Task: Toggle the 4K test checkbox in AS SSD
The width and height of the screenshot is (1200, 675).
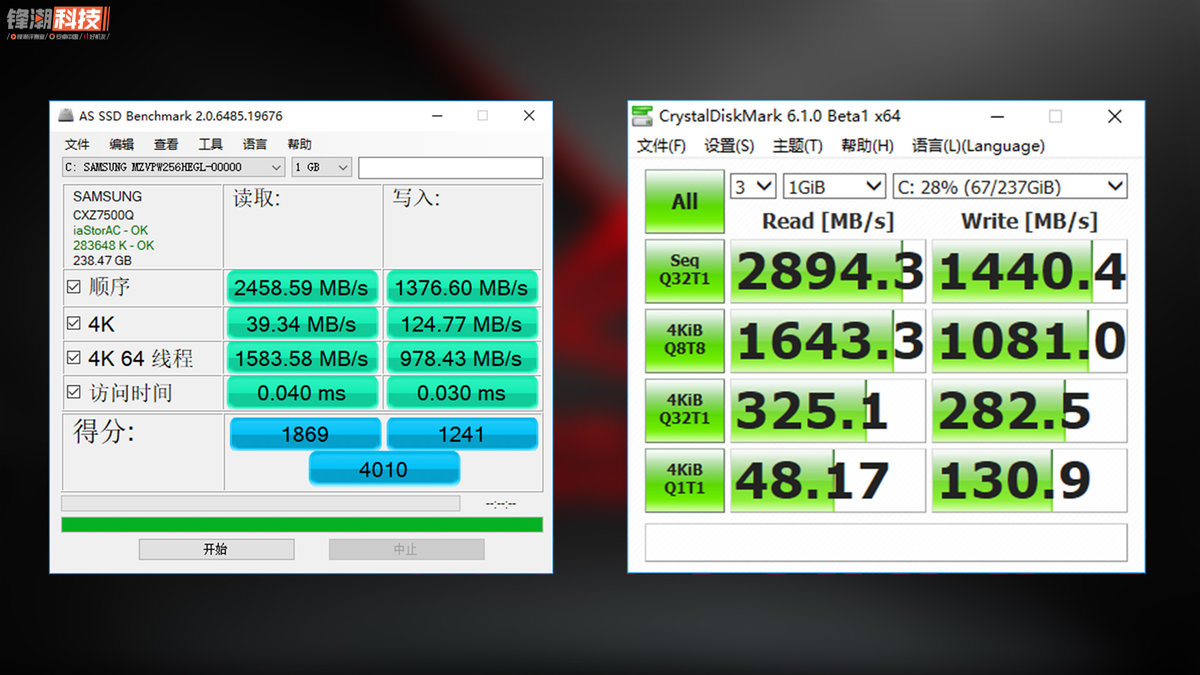Action: (x=73, y=324)
